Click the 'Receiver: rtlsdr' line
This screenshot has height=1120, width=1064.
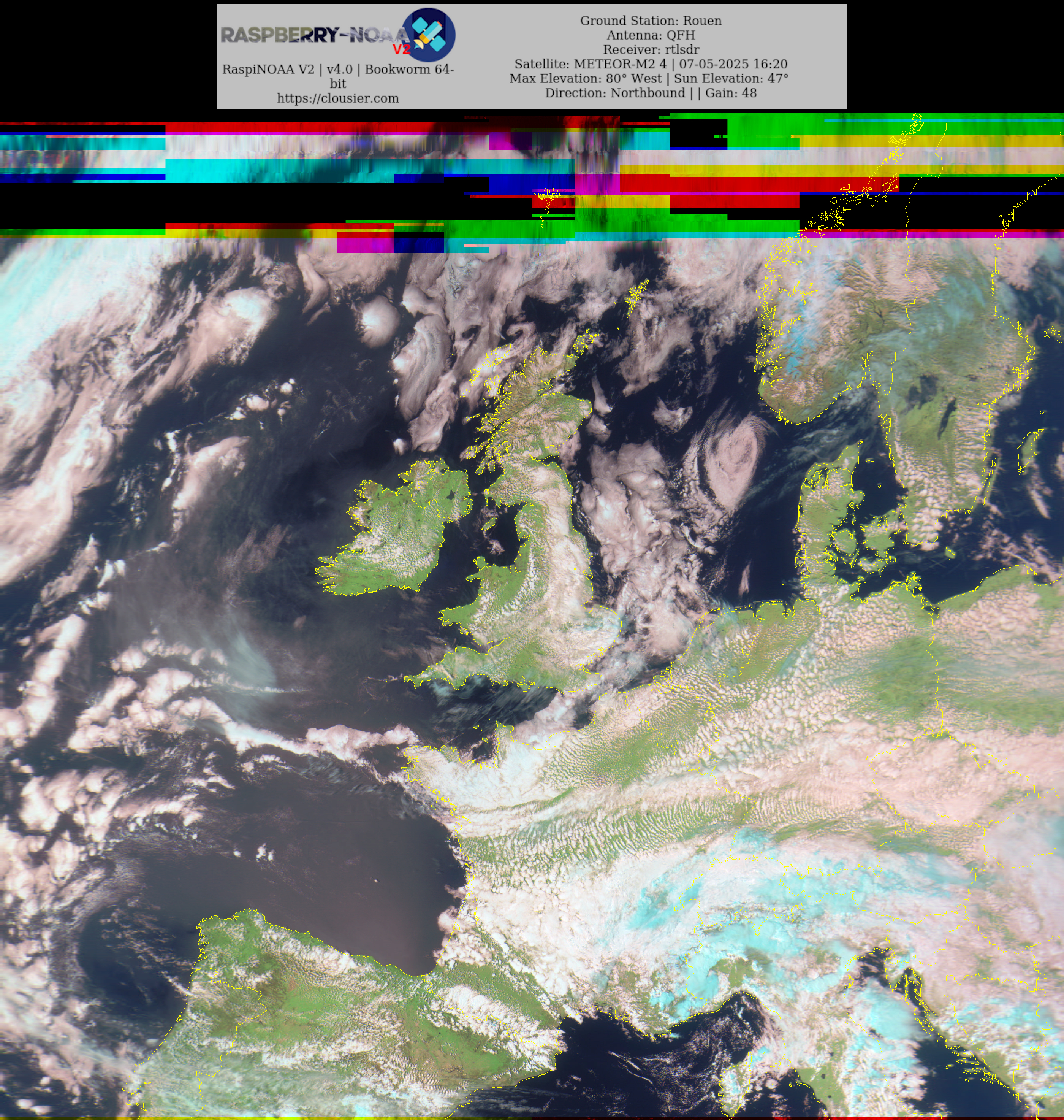pyautogui.click(x=651, y=49)
